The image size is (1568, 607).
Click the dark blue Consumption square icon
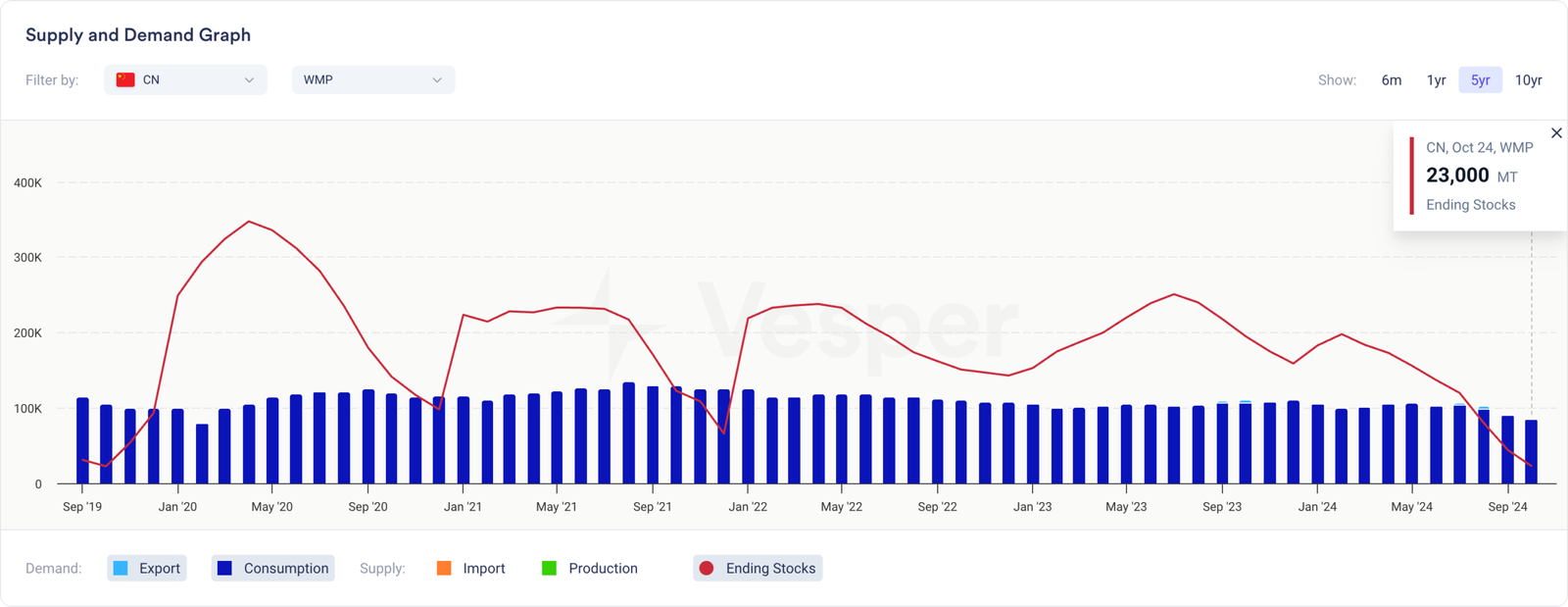click(x=224, y=569)
